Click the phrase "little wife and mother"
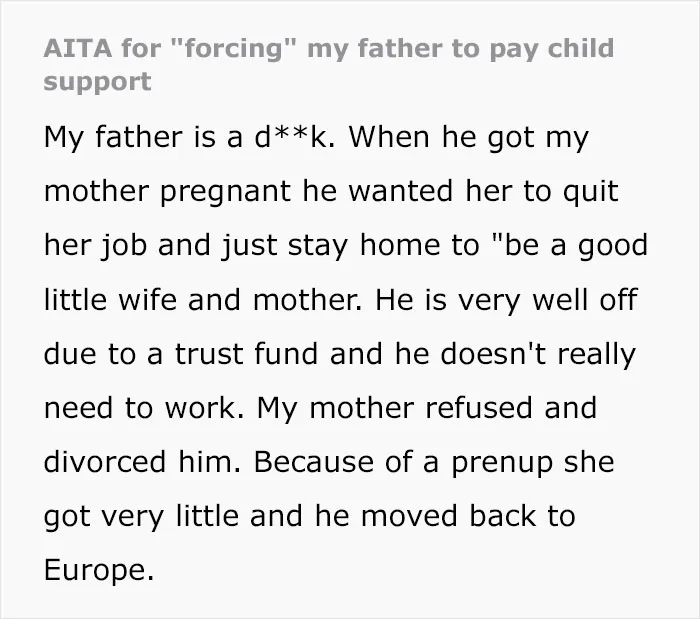 (201, 299)
